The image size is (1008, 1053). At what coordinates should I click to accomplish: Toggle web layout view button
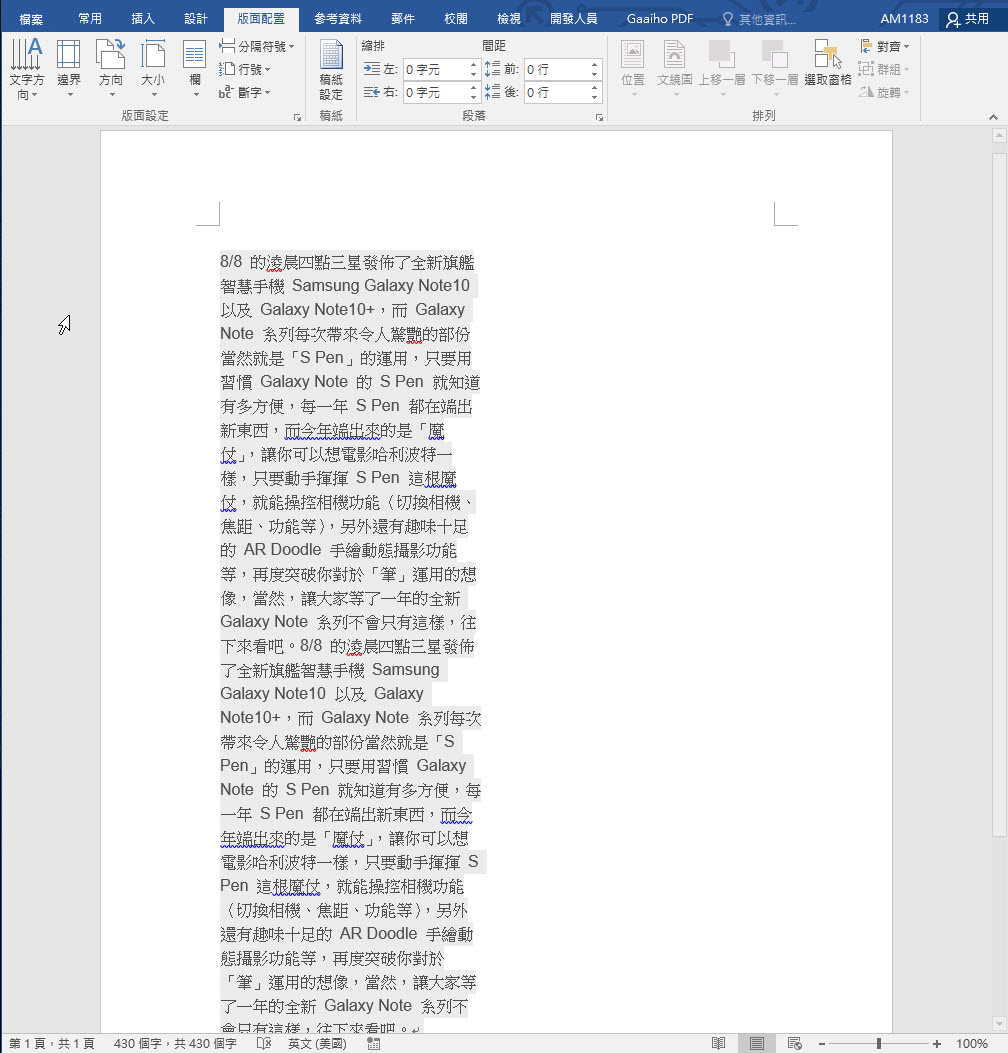pos(795,1043)
